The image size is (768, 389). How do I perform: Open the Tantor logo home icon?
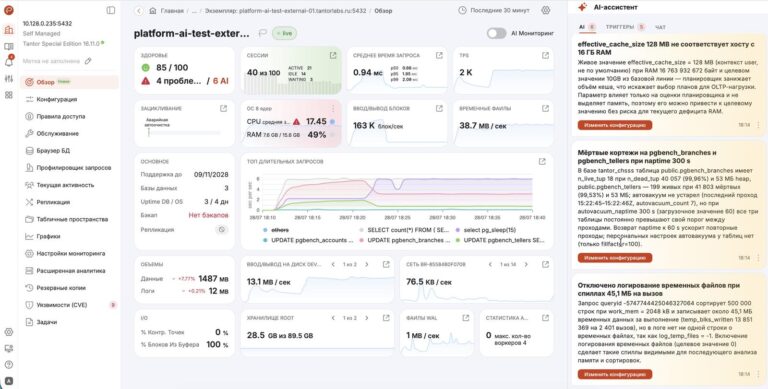coord(8,10)
